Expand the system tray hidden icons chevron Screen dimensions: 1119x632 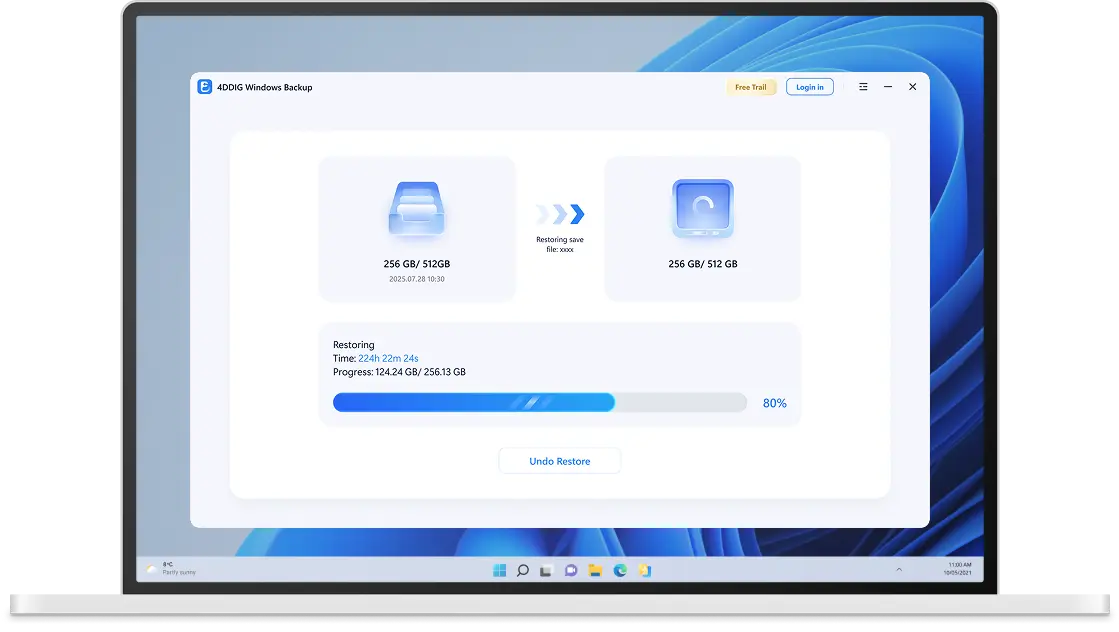pos(898,570)
